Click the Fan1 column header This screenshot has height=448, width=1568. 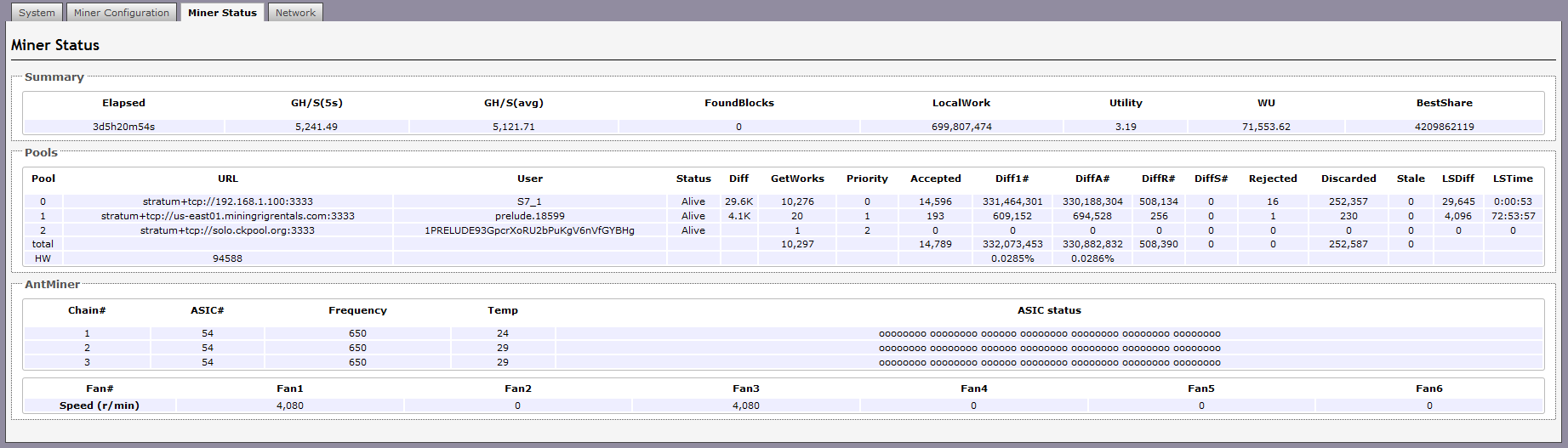[290, 388]
